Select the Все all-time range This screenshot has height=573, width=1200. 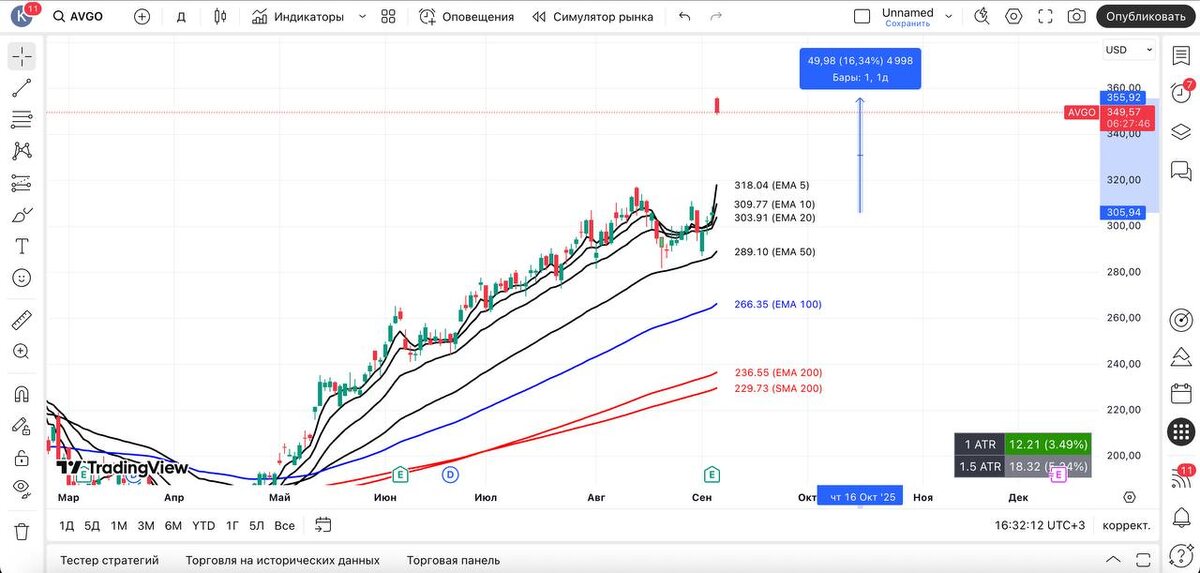tap(284, 525)
